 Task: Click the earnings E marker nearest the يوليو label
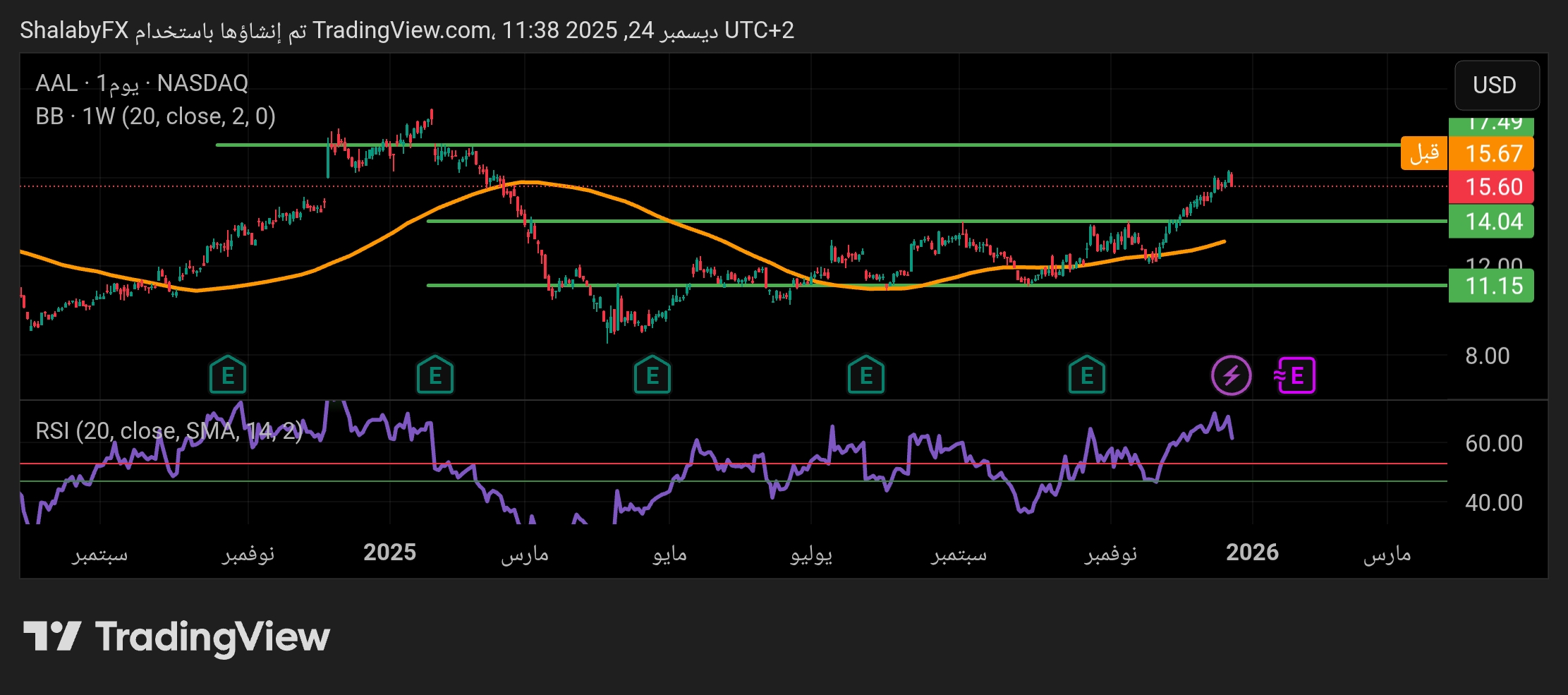pyautogui.click(x=865, y=375)
